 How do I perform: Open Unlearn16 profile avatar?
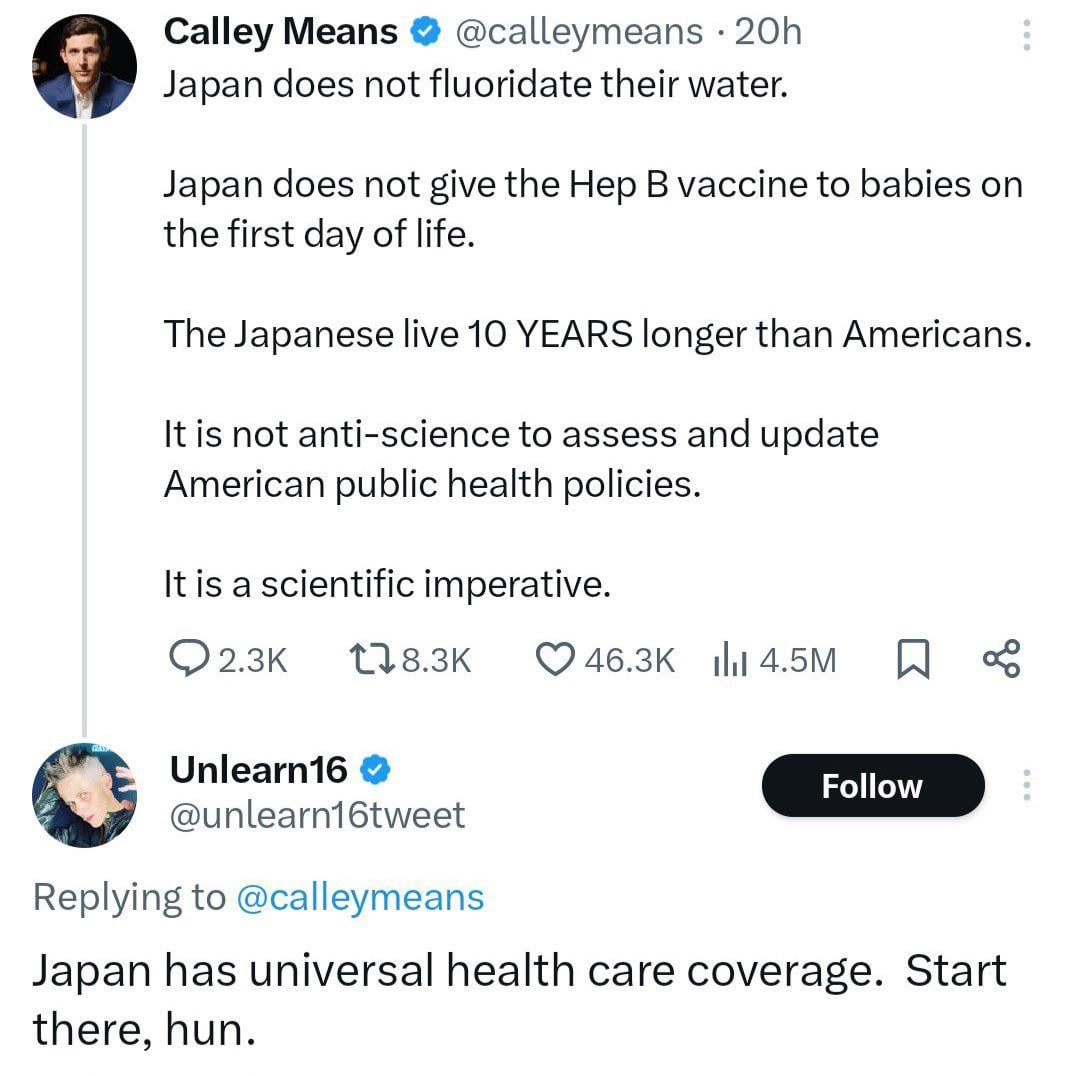click(84, 796)
